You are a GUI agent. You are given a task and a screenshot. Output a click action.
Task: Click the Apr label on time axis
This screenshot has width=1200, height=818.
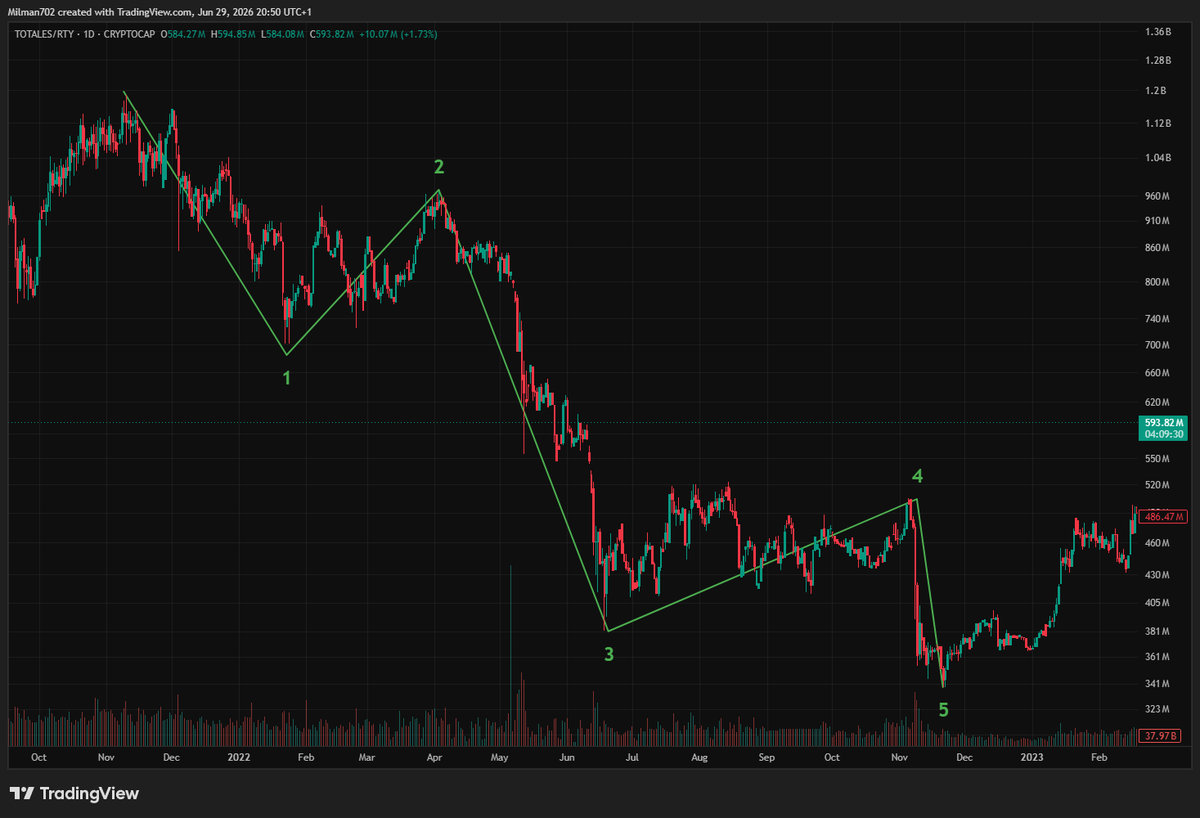(x=434, y=758)
